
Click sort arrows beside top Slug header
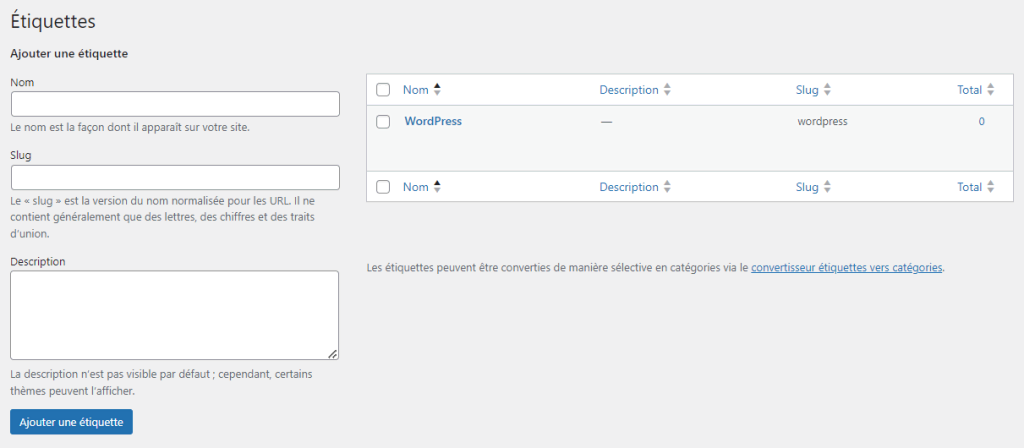(827, 90)
